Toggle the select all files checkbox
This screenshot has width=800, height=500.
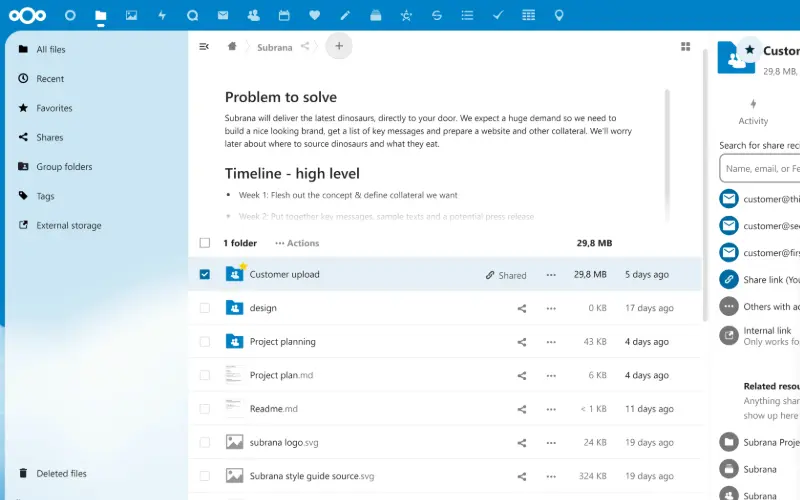(205, 243)
